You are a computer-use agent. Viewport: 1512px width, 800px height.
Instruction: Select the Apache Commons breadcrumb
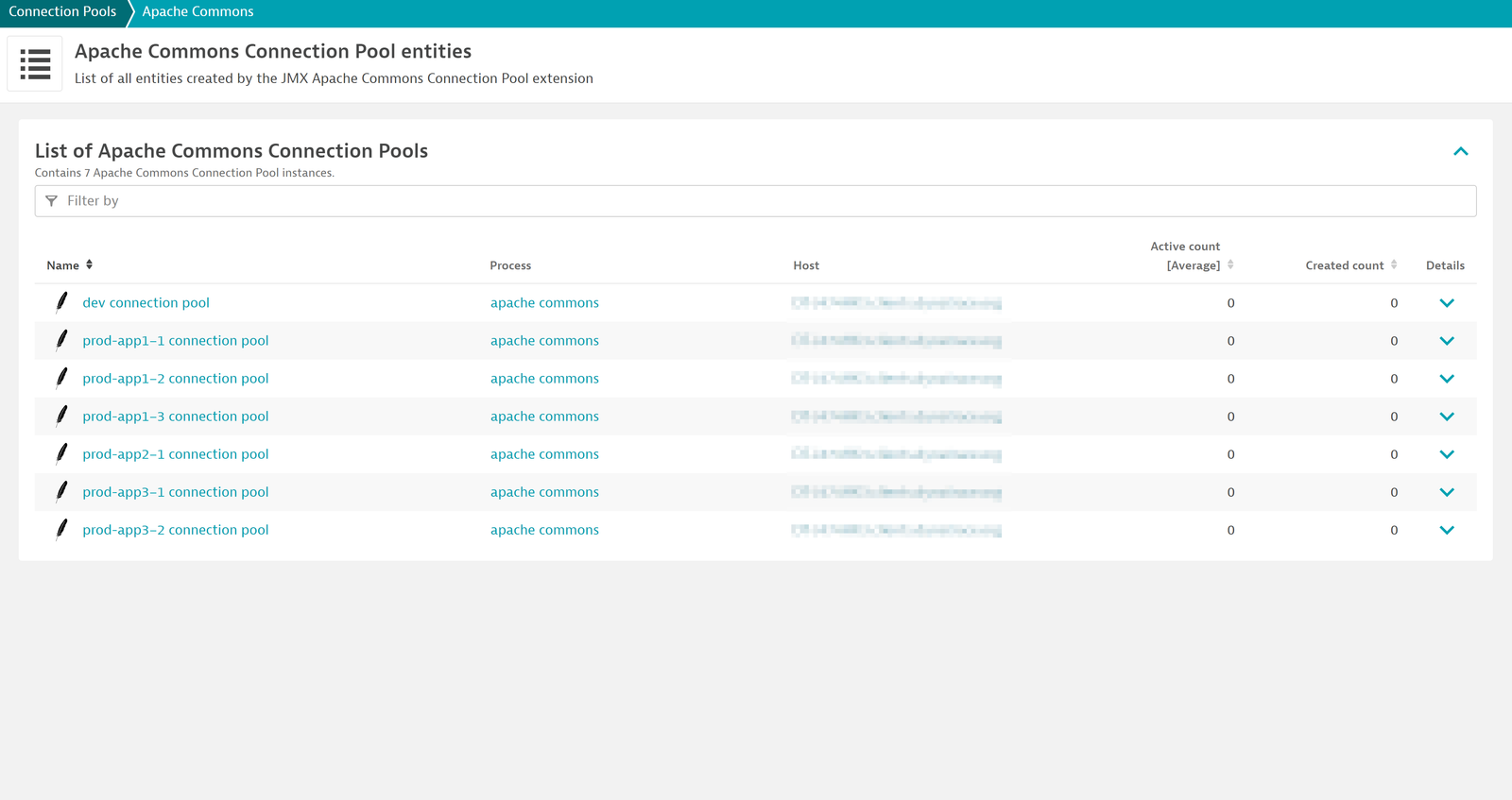coord(198,11)
